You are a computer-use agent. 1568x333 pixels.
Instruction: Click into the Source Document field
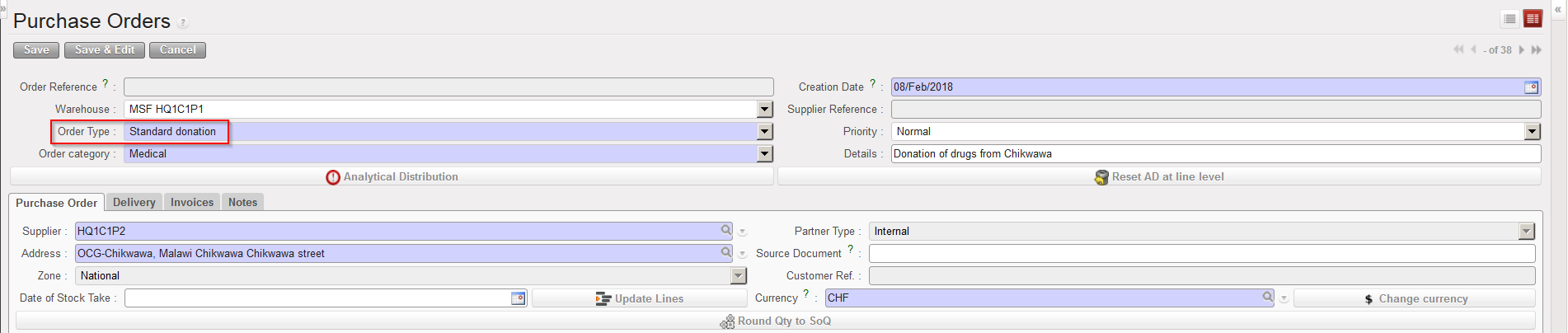[1201, 254]
